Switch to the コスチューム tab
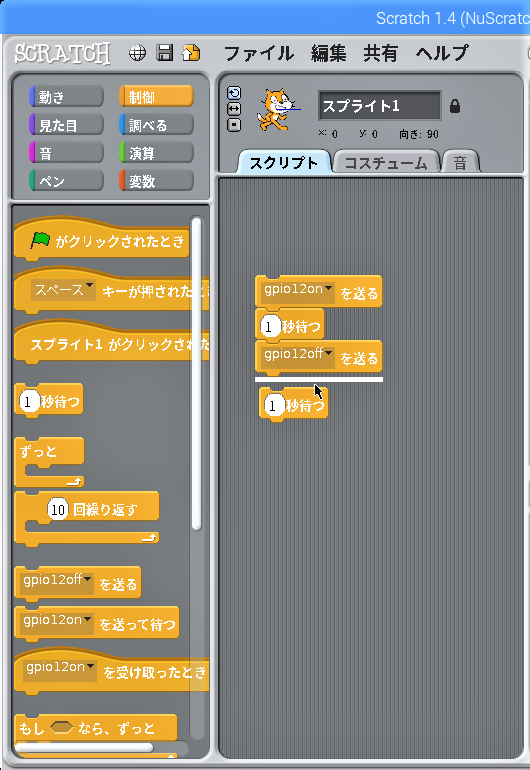Image resolution: width=530 pixels, height=770 pixels. point(386,163)
